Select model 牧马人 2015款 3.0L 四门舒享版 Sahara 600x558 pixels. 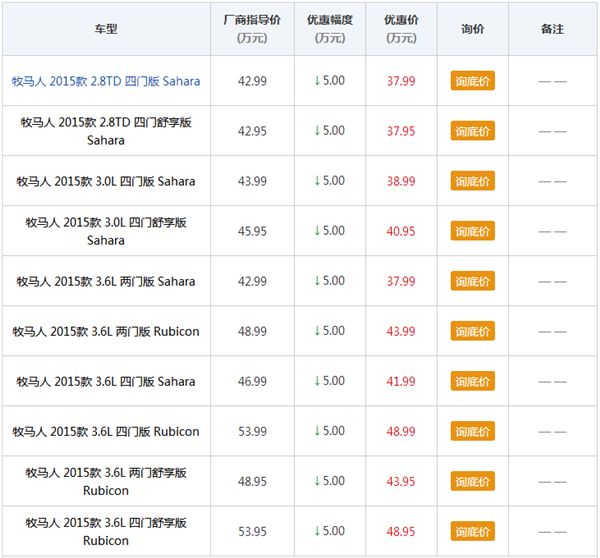point(106,232)
